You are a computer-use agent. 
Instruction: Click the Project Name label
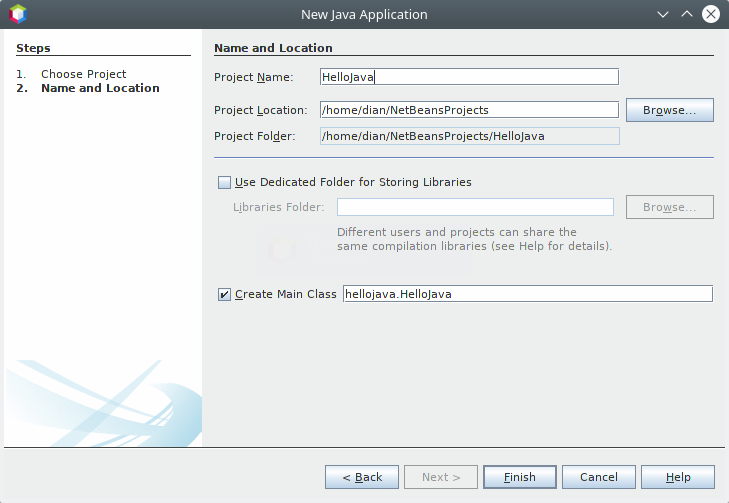coord(254,77)
